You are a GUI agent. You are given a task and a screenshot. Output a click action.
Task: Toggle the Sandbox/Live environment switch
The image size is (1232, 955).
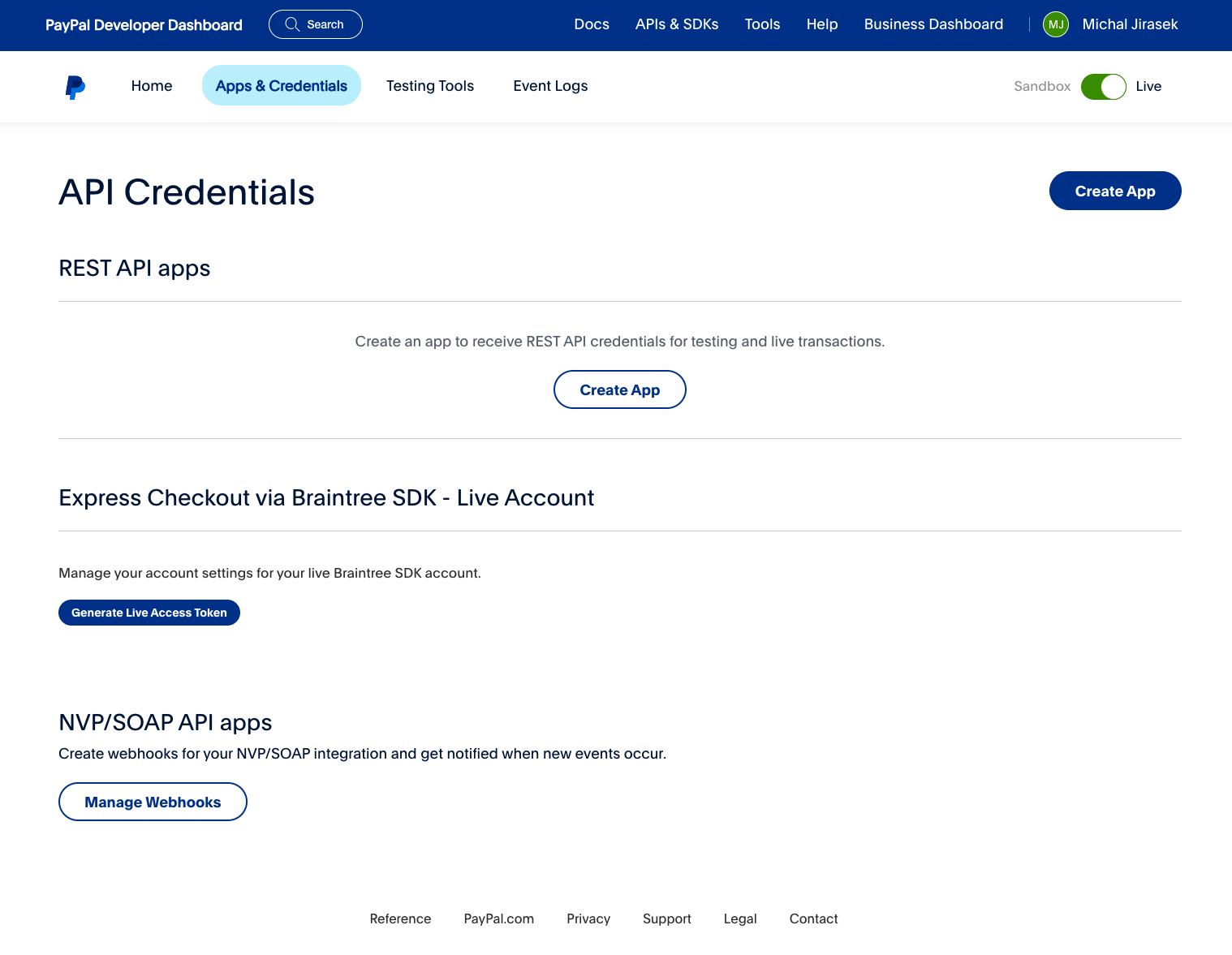click(x=1103, y=87)
